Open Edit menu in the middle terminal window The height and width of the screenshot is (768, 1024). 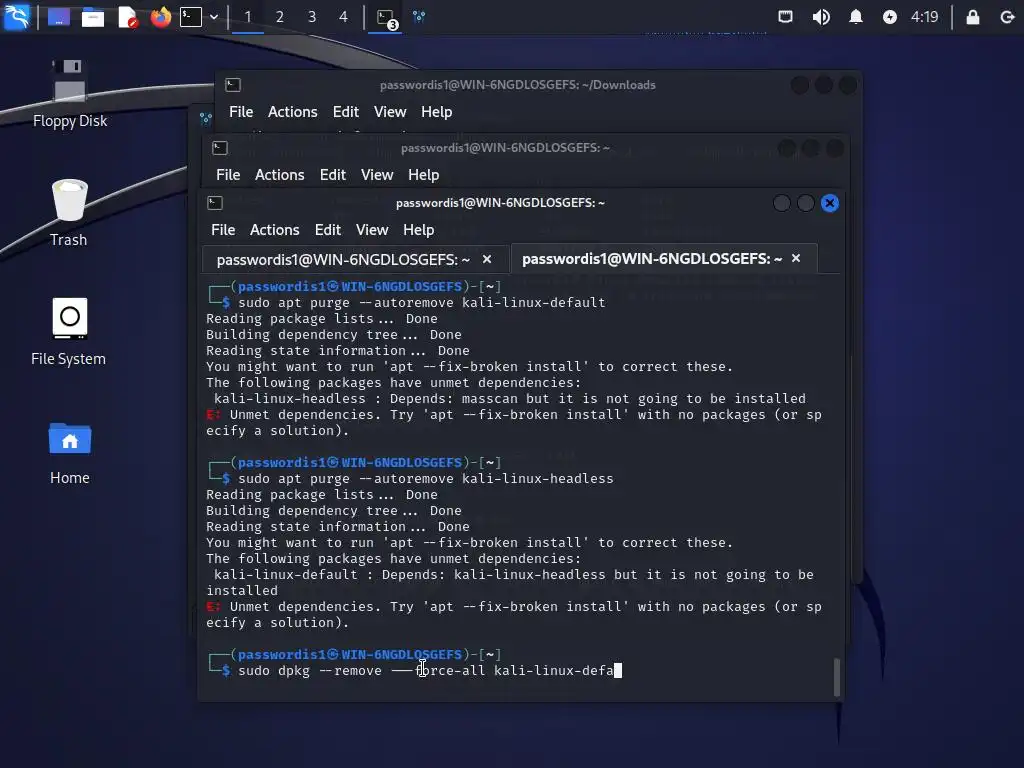(x=332, y=175)
